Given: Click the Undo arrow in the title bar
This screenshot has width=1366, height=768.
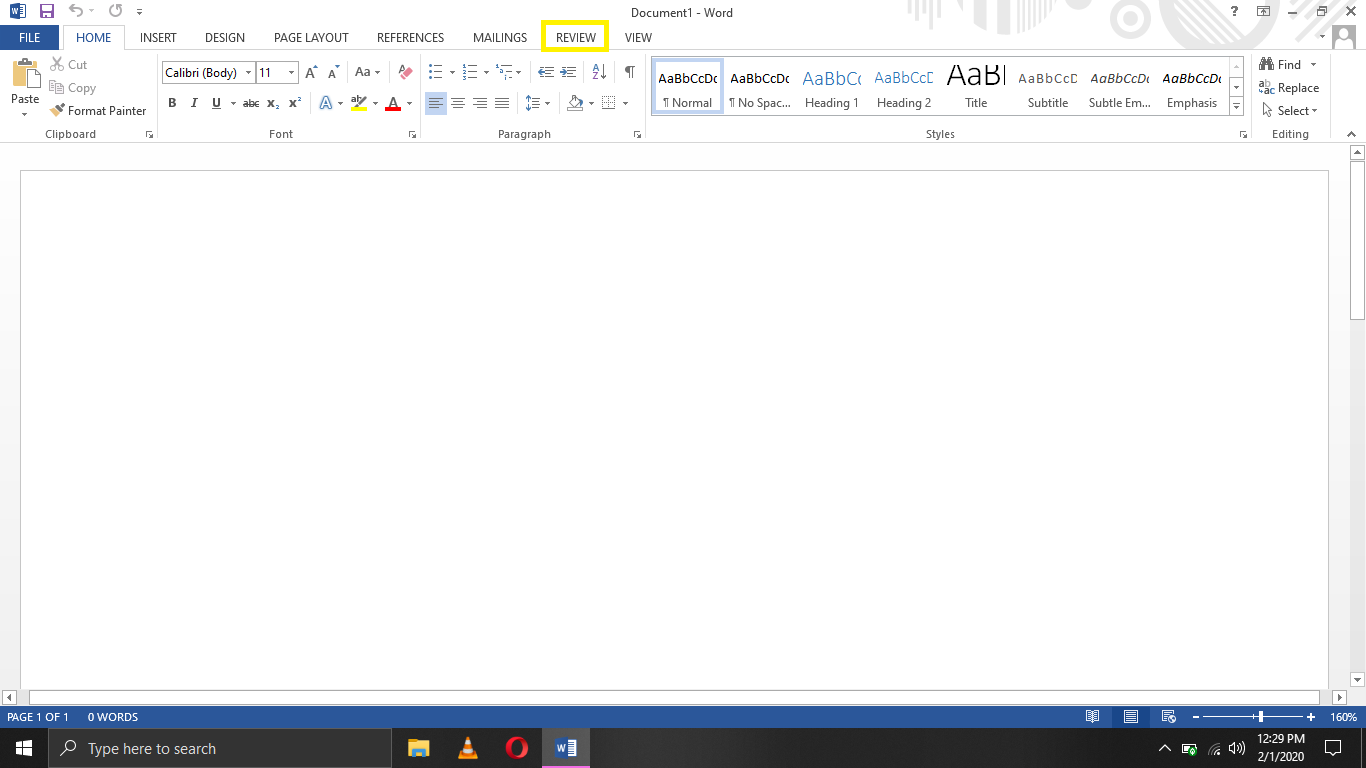Looking at the screenshot, I should [x=76, y=12].
